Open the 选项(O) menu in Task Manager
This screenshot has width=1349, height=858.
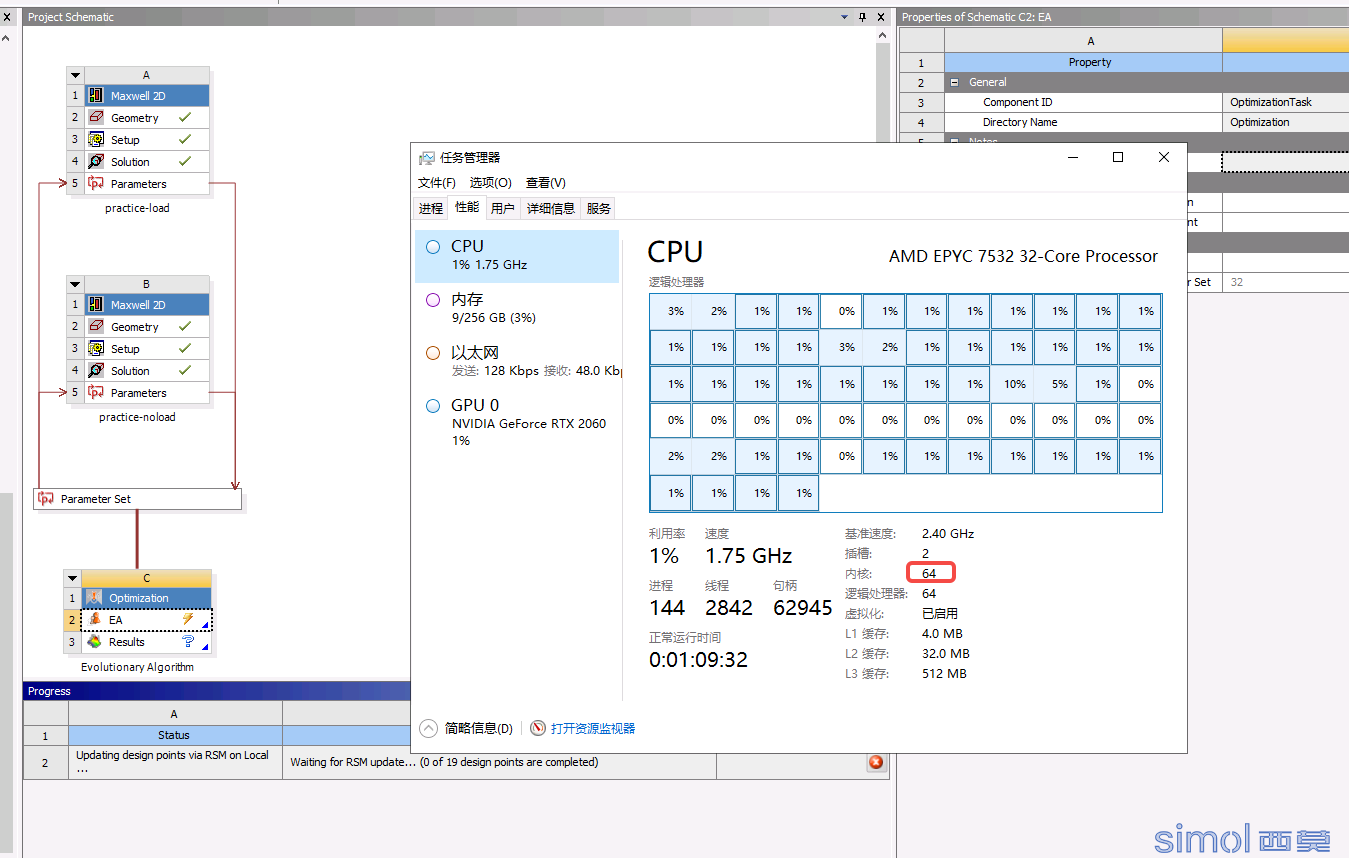[x=491, y=183]
